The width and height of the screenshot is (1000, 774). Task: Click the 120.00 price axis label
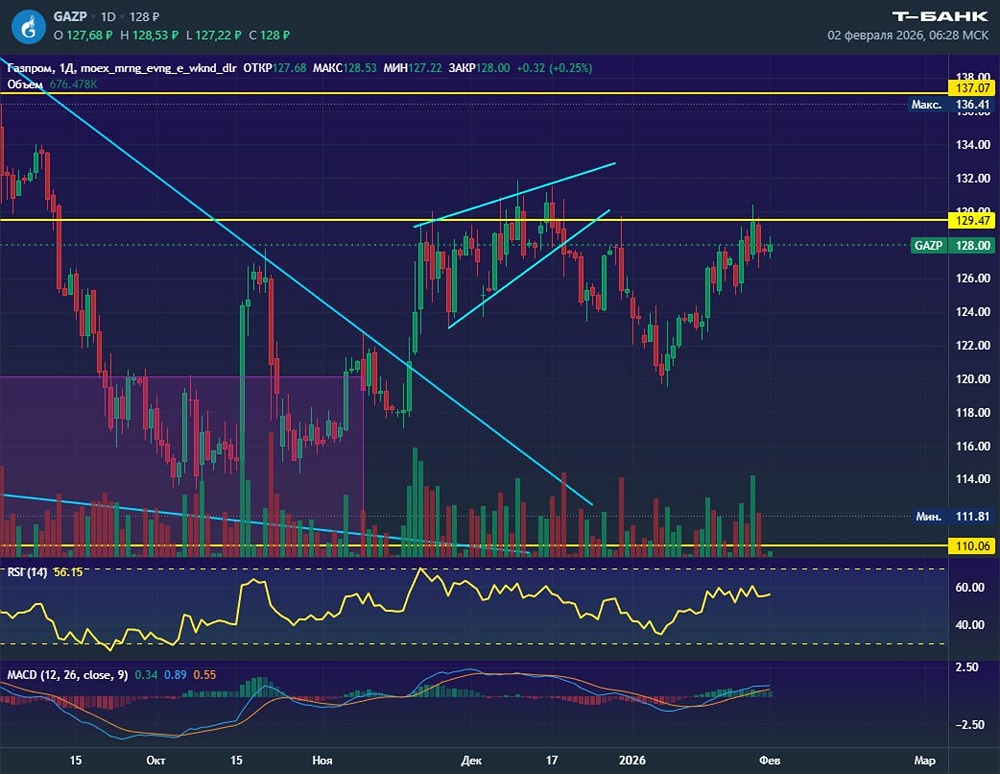[973, 379]
